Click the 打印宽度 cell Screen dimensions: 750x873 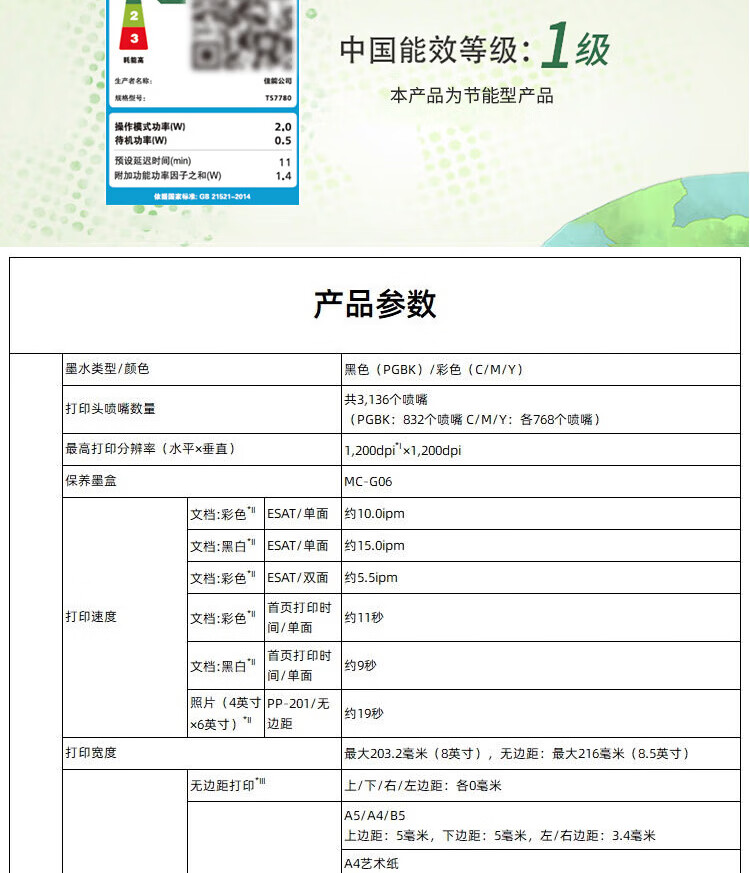point(202,753)
